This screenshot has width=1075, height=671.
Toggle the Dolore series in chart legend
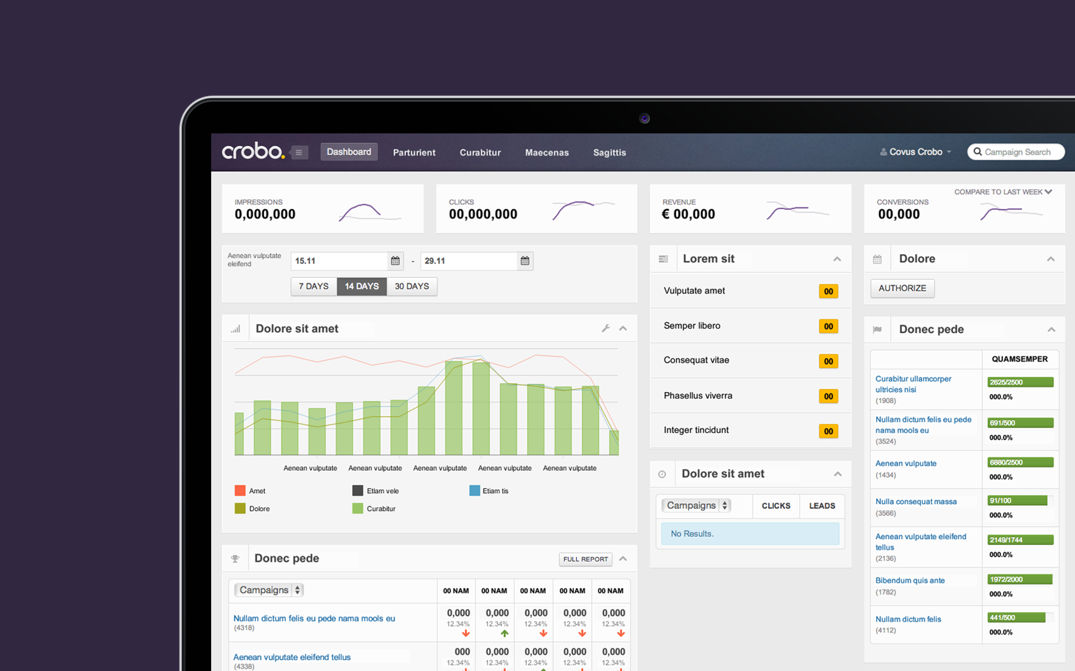click(252, 509)
